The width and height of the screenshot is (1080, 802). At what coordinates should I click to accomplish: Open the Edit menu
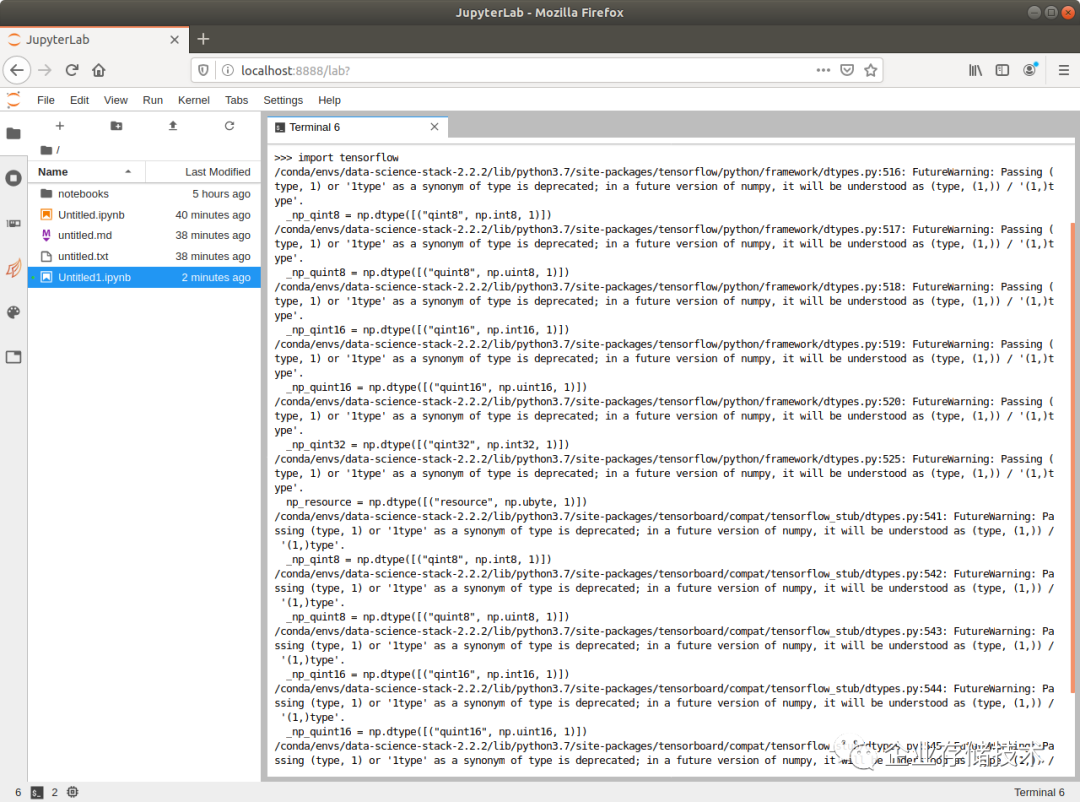pos(79,100)
